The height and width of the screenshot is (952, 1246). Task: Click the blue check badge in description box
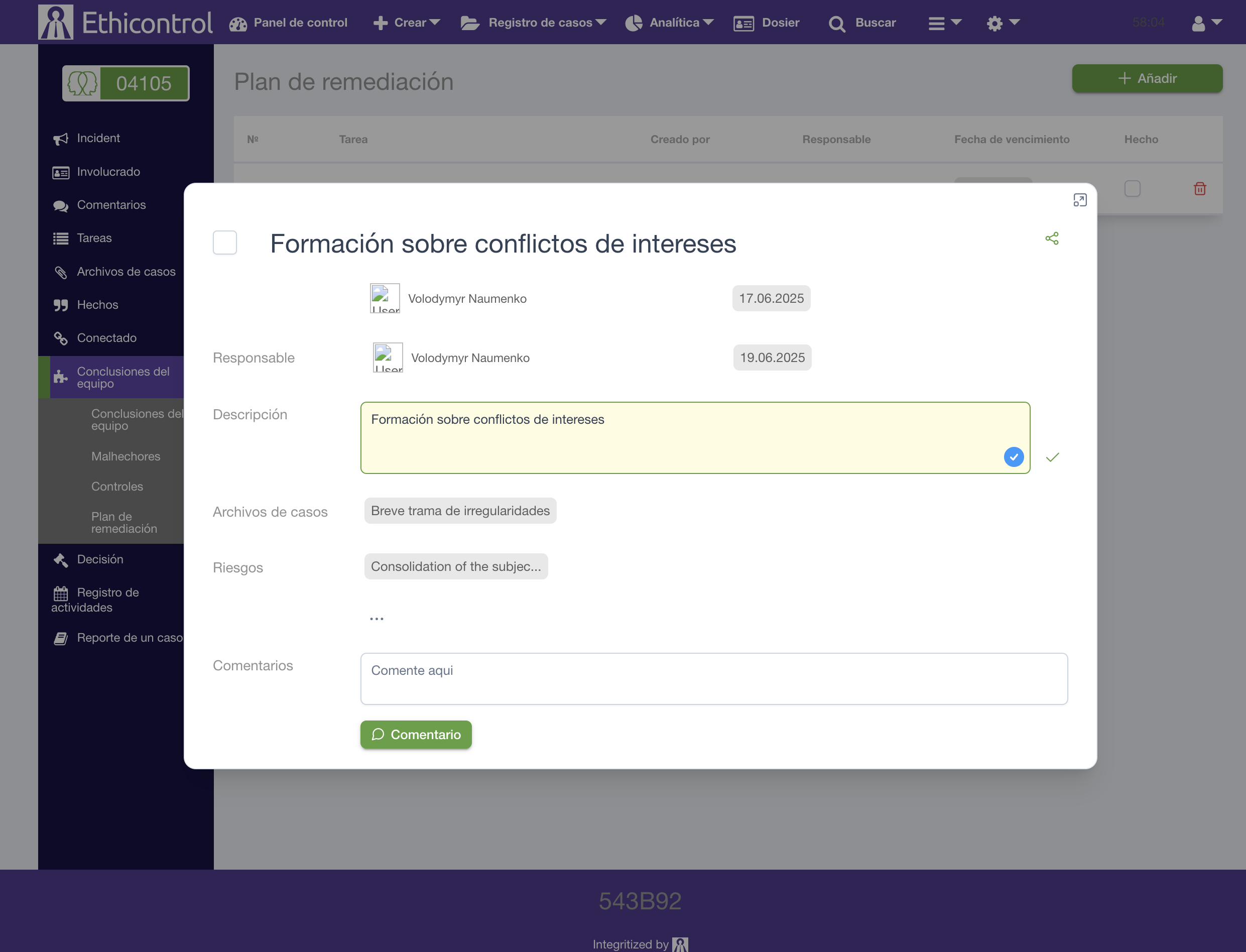click(x=1013, y=457)
